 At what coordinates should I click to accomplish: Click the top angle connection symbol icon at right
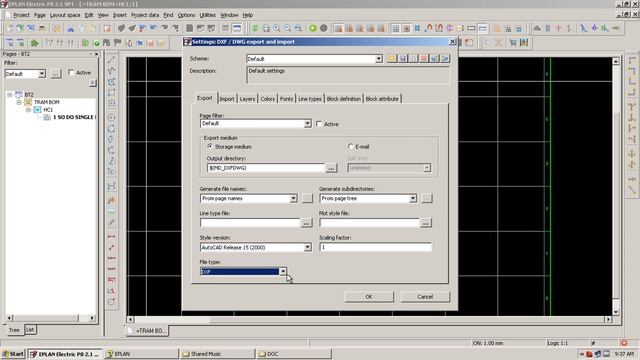click(632, 60)
